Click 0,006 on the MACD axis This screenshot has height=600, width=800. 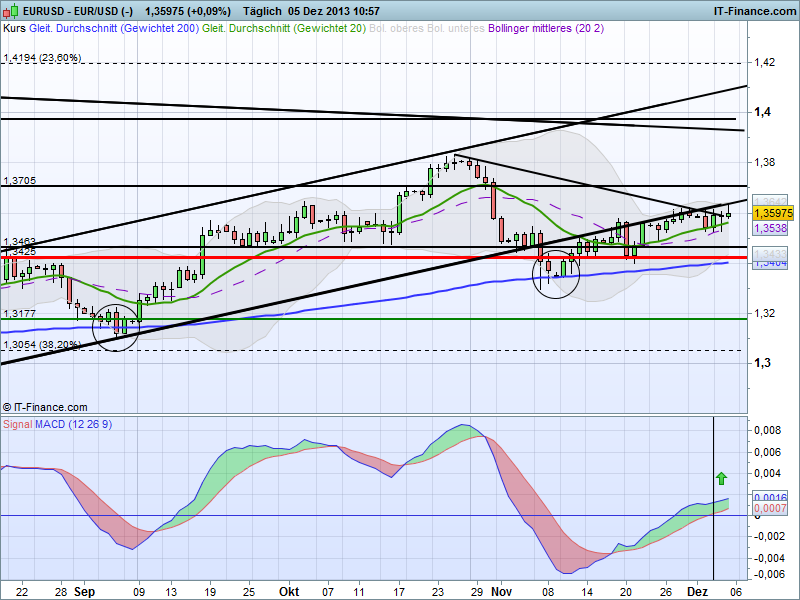tap(767, 452)
